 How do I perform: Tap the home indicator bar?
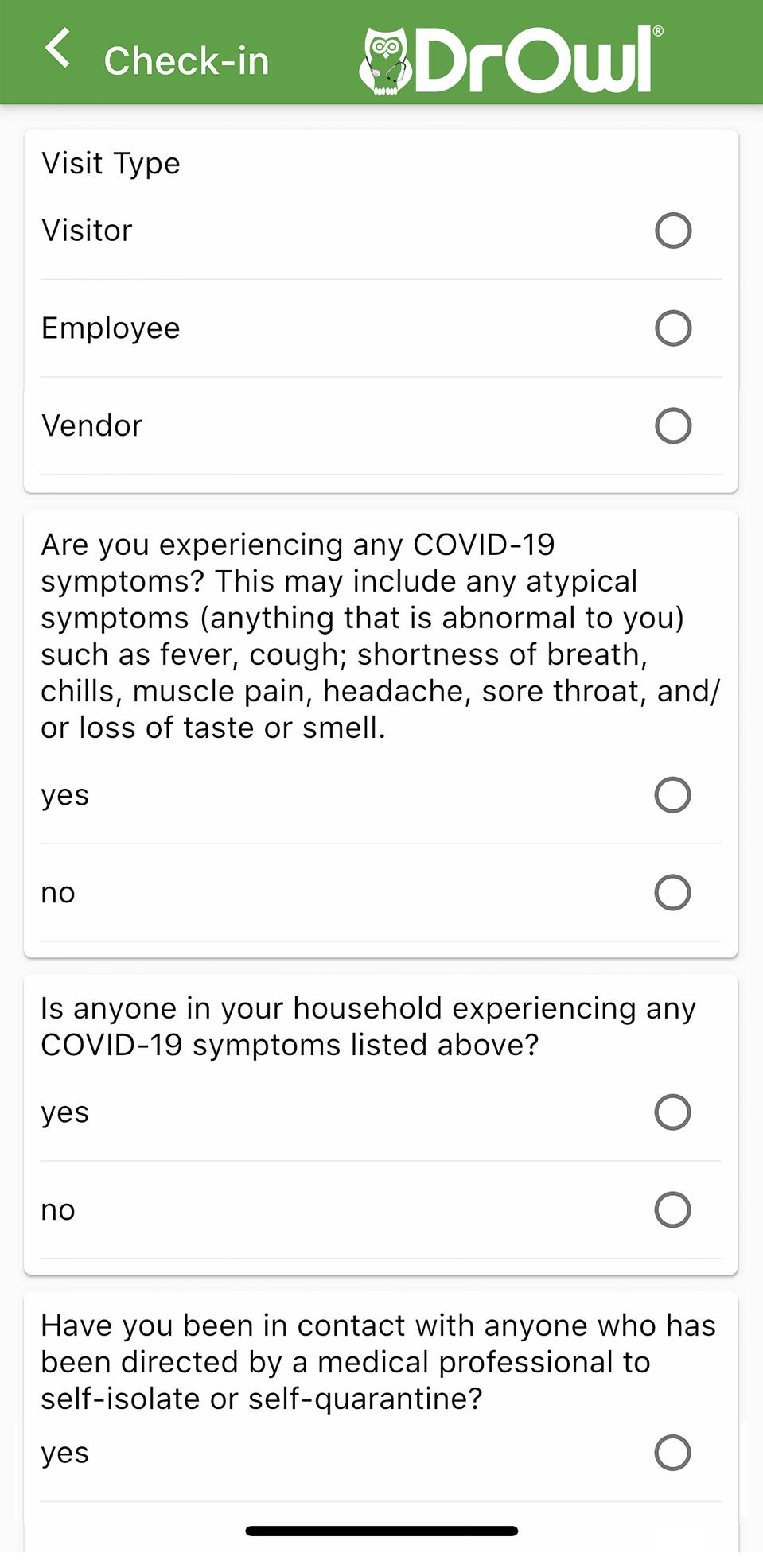pos(382,1531)
